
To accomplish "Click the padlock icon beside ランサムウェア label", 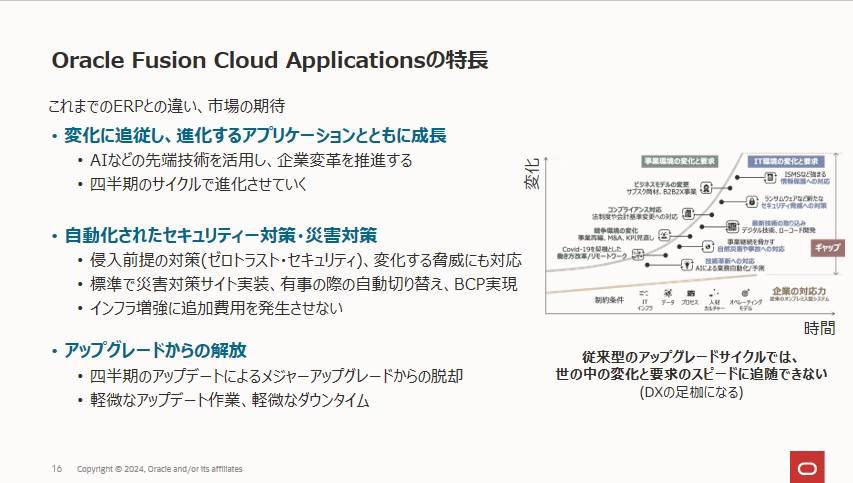I will click(x=752, y=202).
